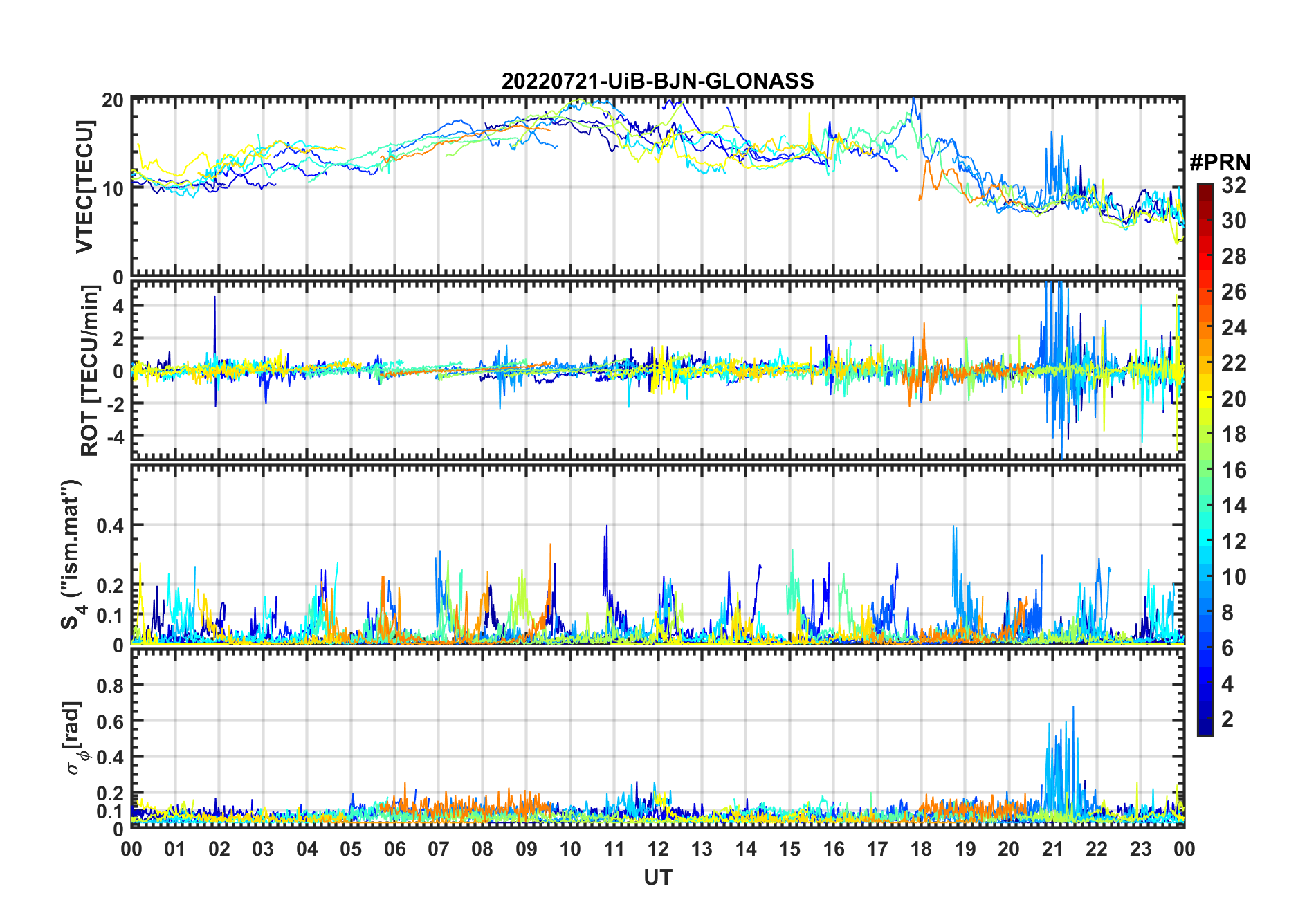Click sigma phi y-axis tick label 0.8
Image resolution: width=1316 pixels, height=920 pixels.
pos(110,686)
